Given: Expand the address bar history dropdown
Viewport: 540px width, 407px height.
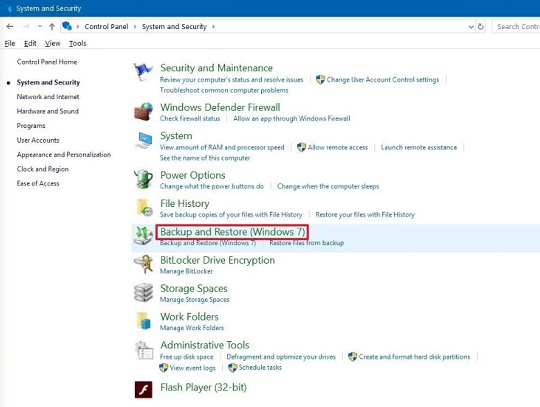Looking at the screenshot, I should [x=471, y=27].
